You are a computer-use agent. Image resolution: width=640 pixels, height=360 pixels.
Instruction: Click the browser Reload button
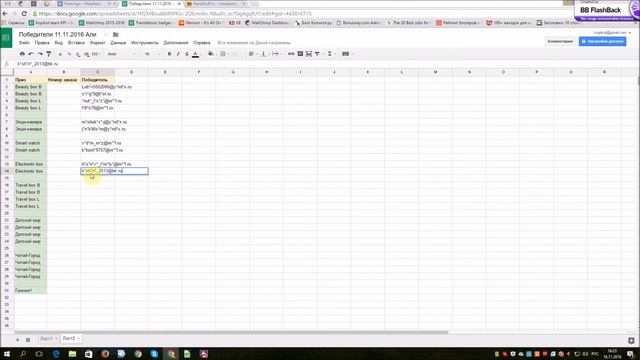[24, 13]
